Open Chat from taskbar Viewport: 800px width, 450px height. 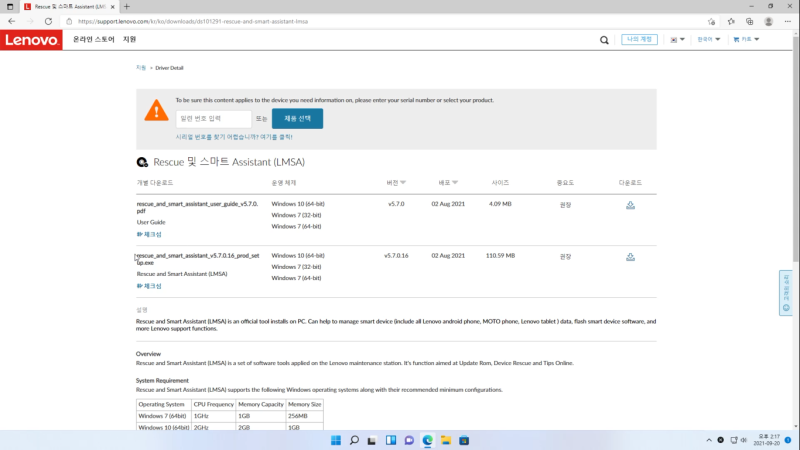[409, 440]
